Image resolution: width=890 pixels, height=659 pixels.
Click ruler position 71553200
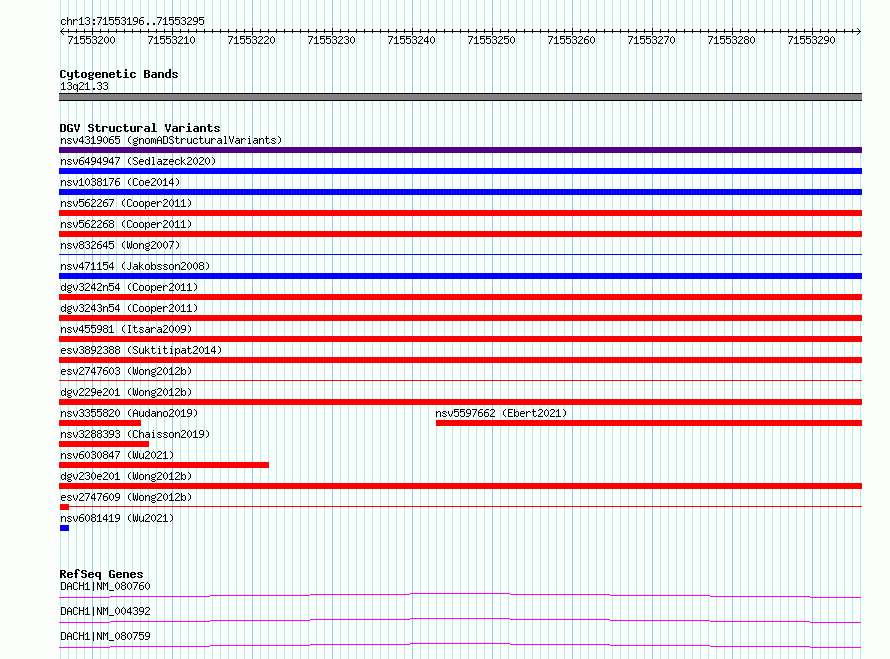[x=91, y=40]
